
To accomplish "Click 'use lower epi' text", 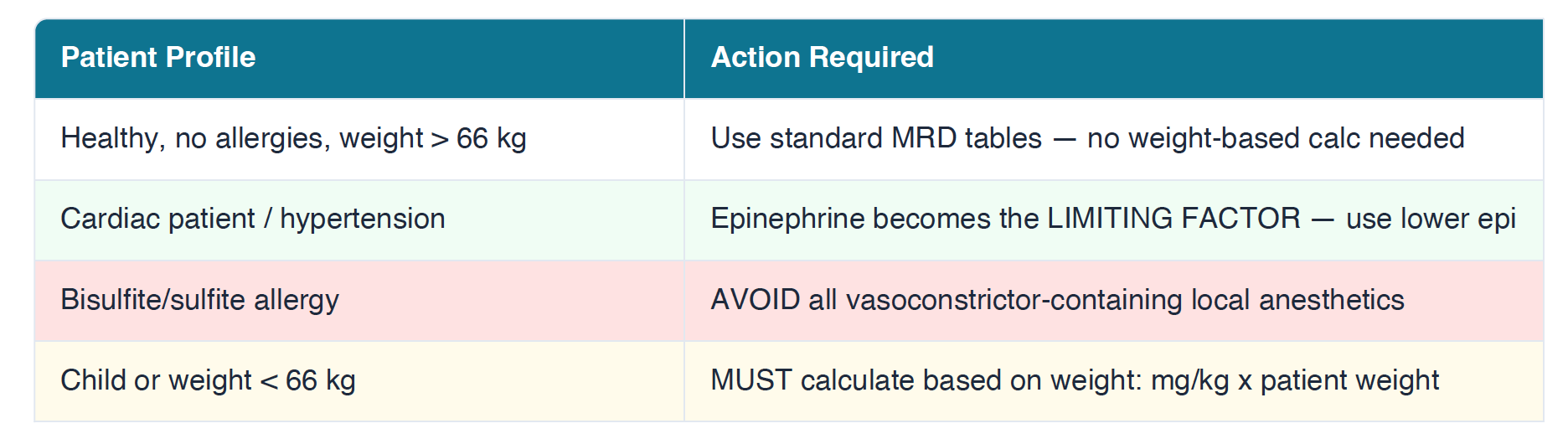I will coord(1431,219).
